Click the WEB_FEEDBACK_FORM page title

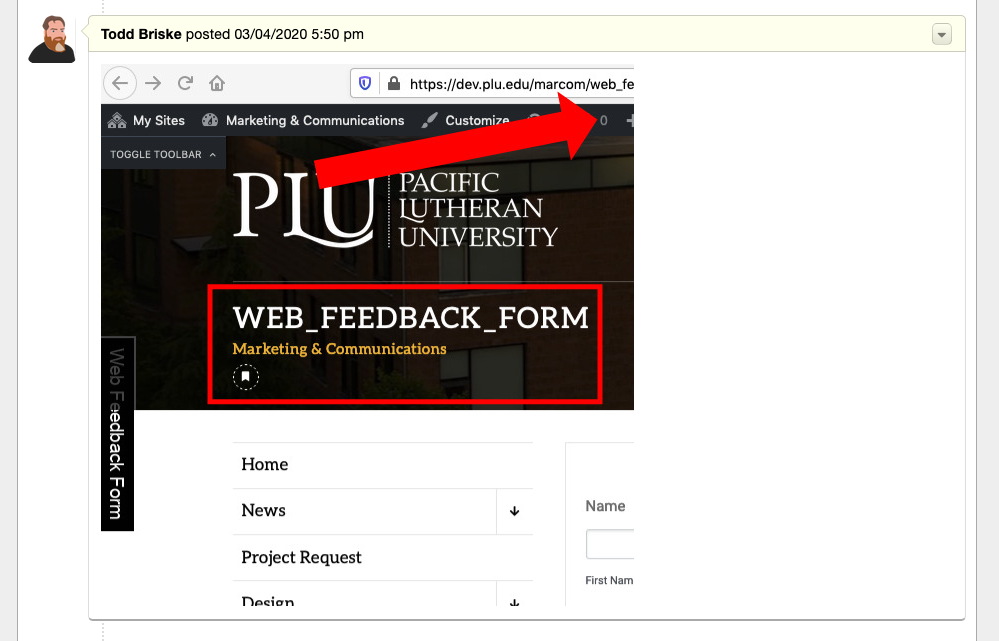point(411,317)
